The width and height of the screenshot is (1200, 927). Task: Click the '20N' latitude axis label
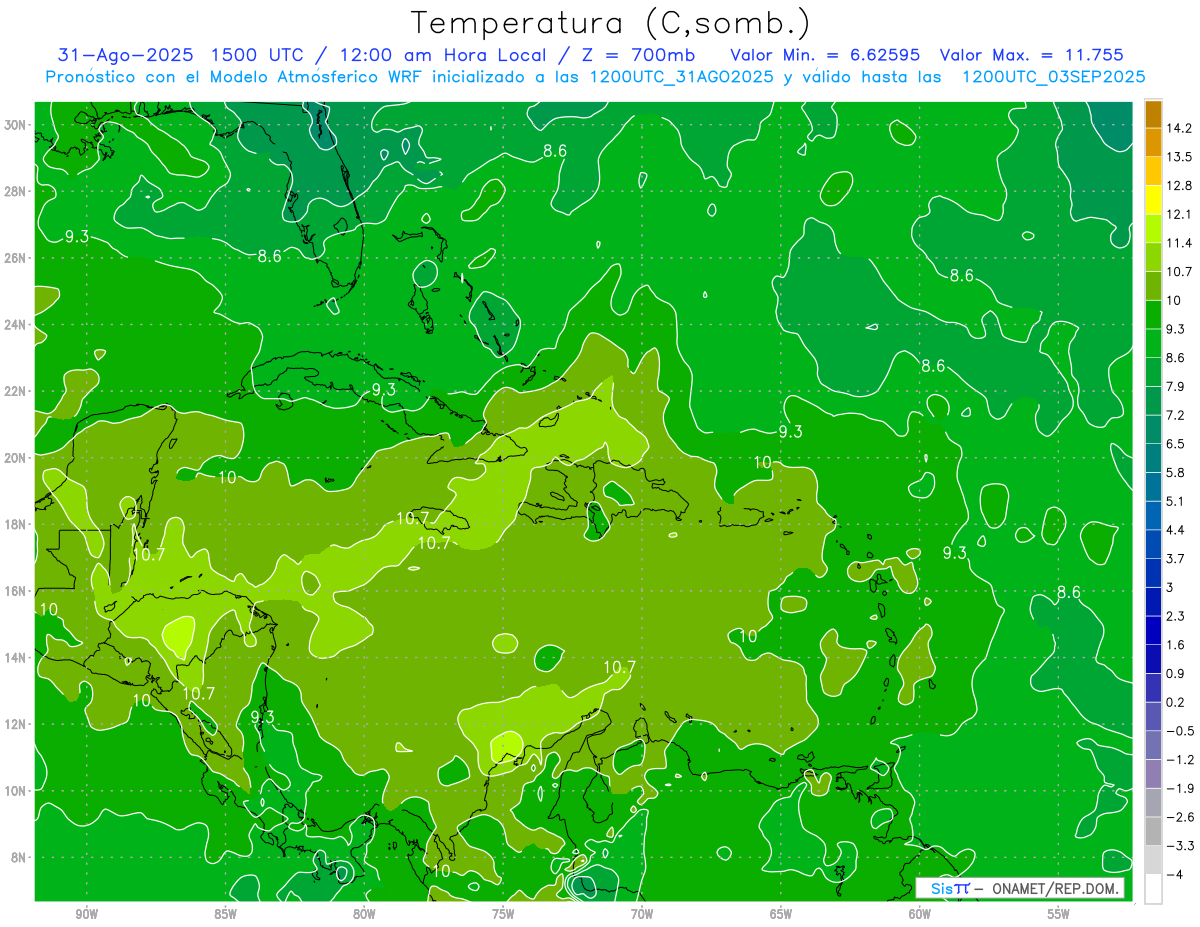point(15,458)
